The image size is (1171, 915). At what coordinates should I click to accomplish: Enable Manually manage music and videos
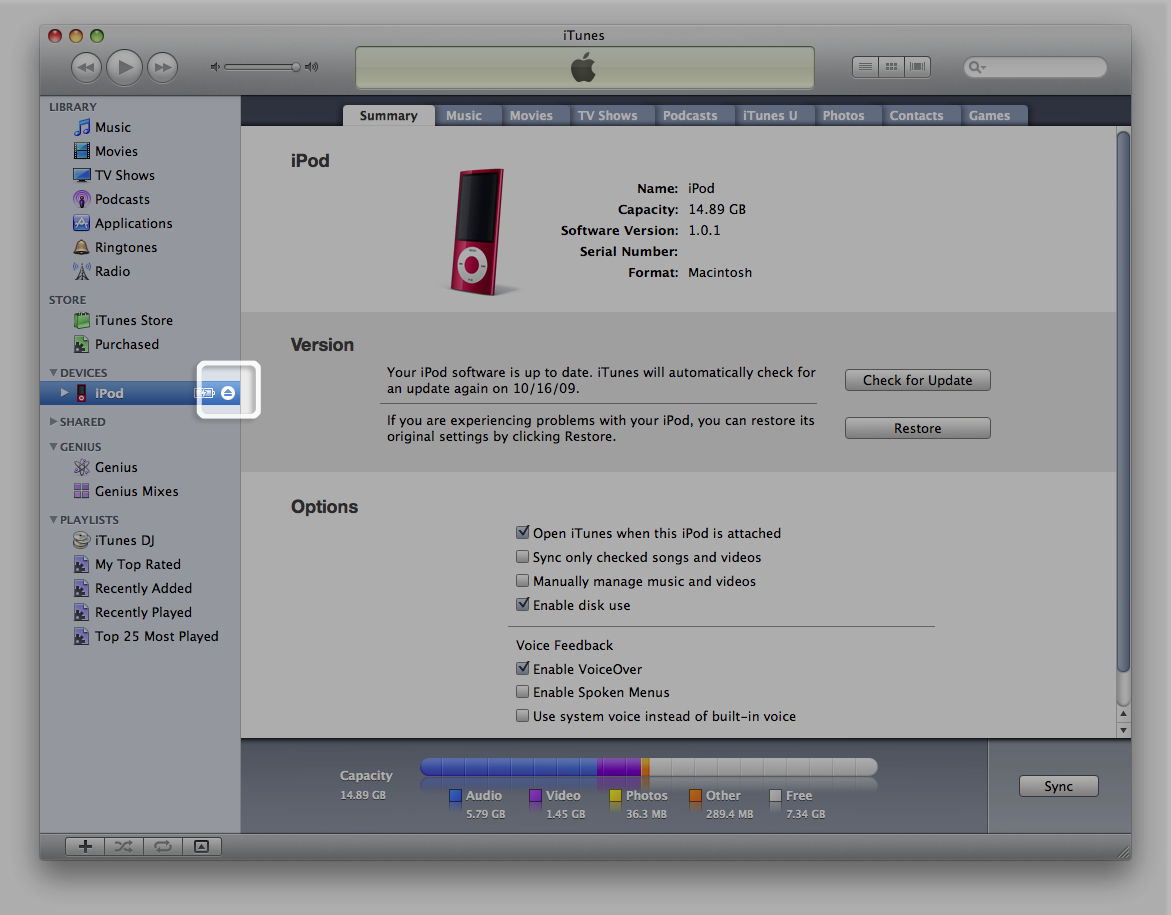point(523,580)
